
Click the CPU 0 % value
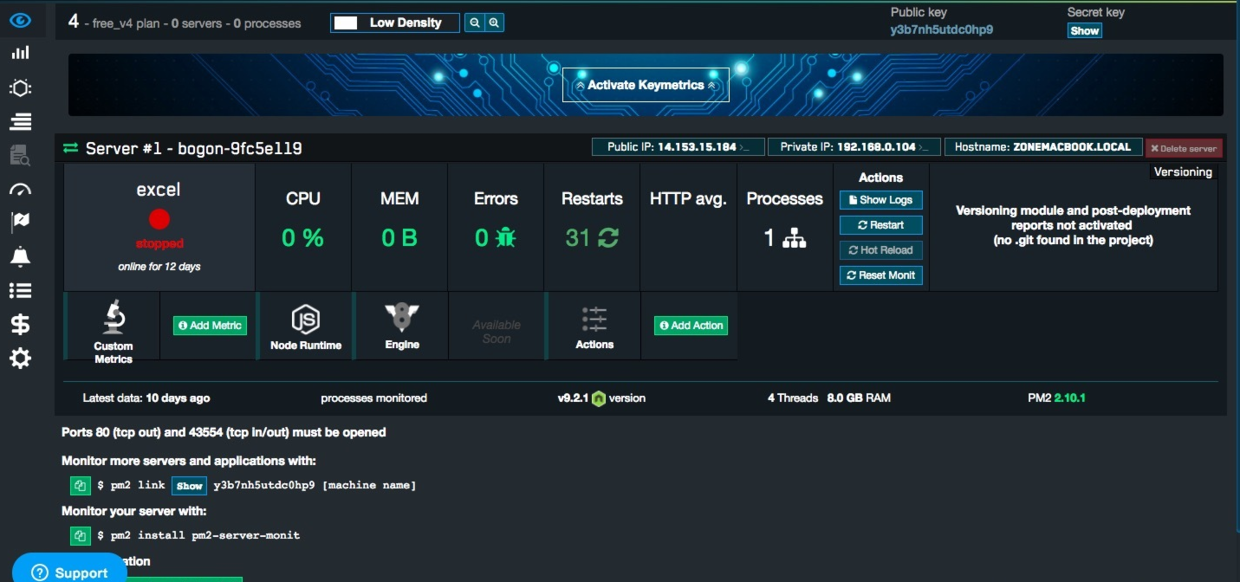[x=303, y=238]
